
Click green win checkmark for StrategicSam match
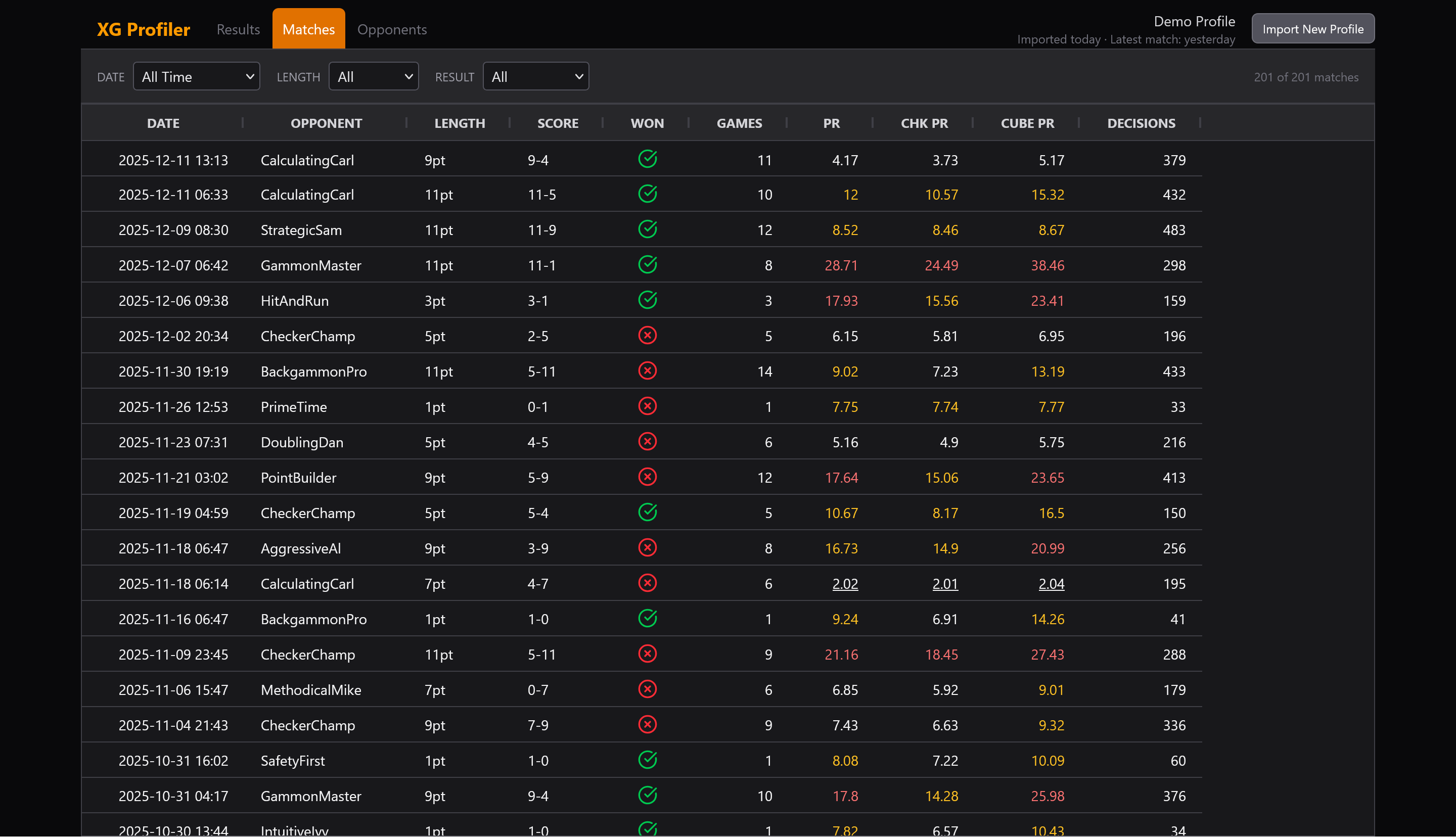[x=647, y=229]
